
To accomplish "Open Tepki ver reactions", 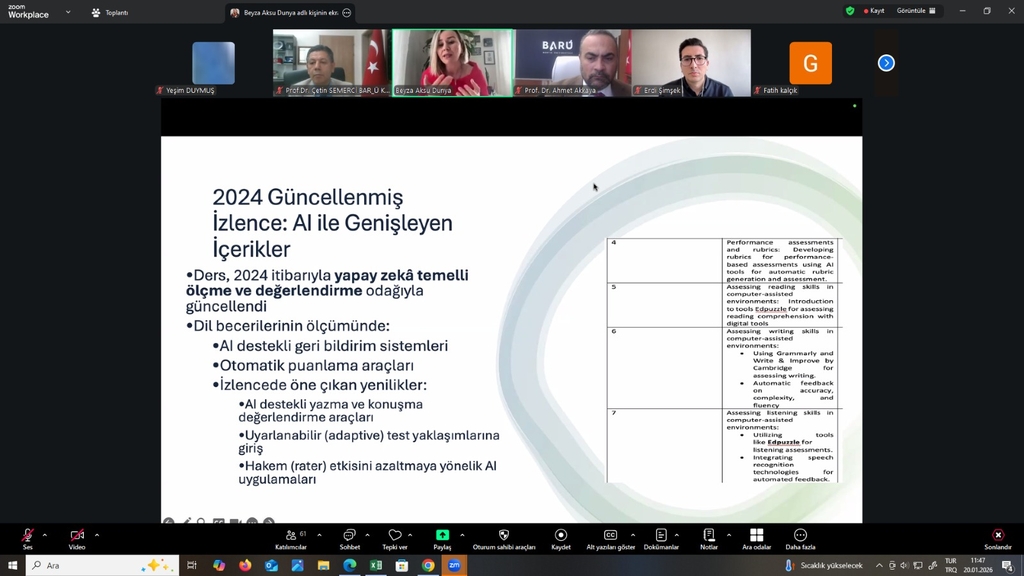I will coord(395,536).
